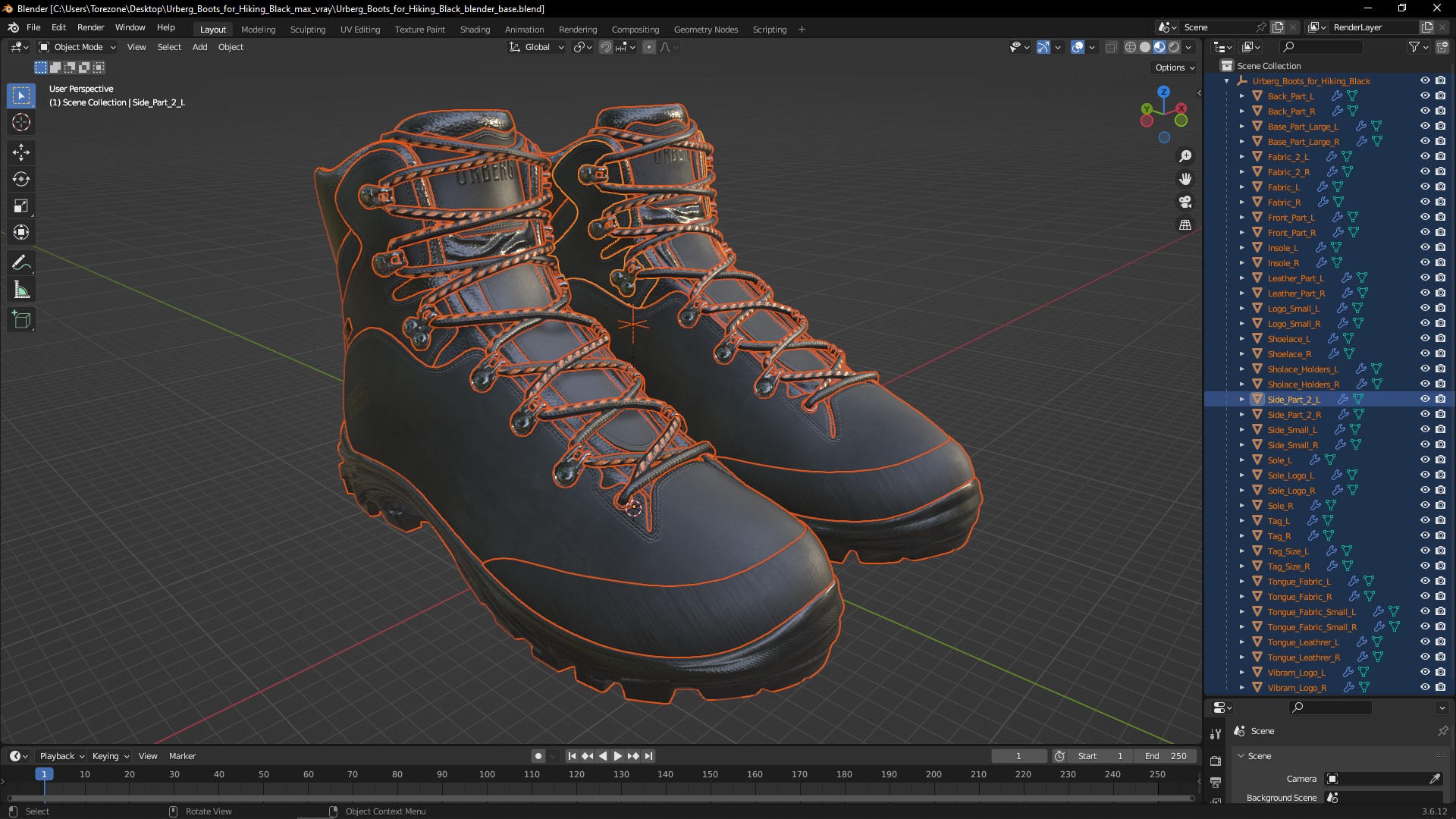1456x819 pixels.
Task: Collapse the Scene panel in properties
Action: coord(1241,756)
